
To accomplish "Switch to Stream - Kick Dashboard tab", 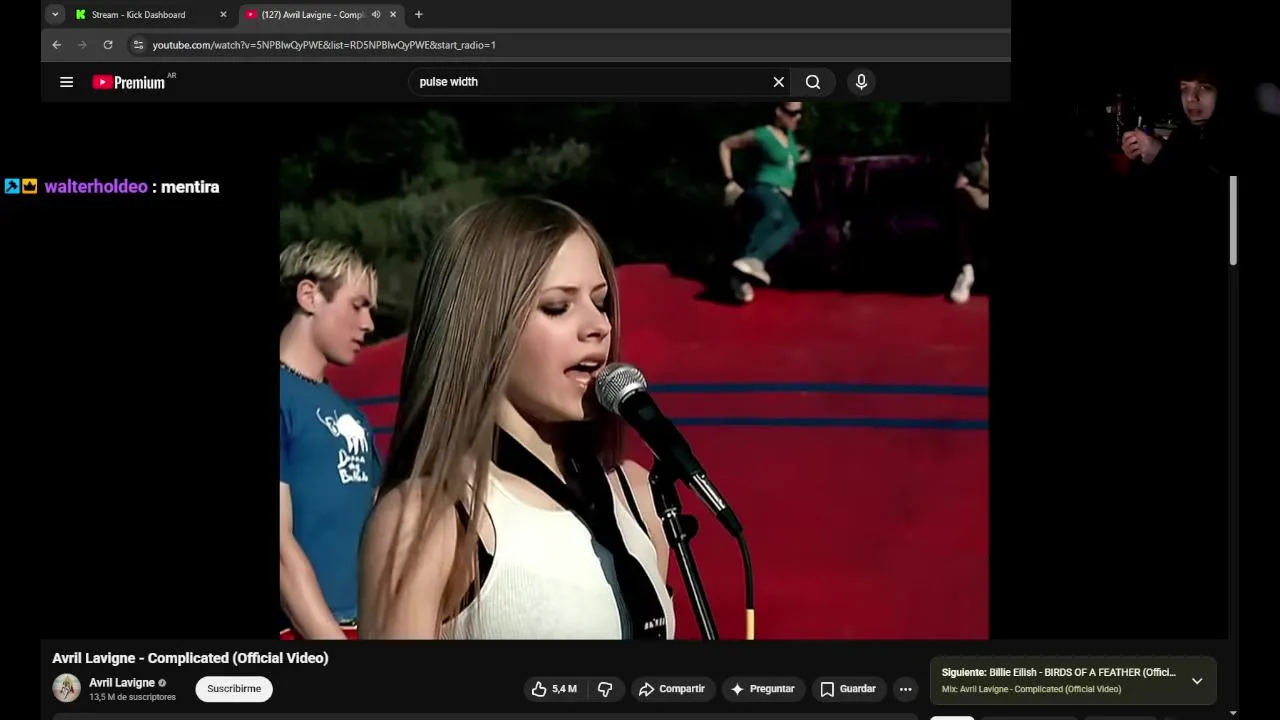I will 138,15.
